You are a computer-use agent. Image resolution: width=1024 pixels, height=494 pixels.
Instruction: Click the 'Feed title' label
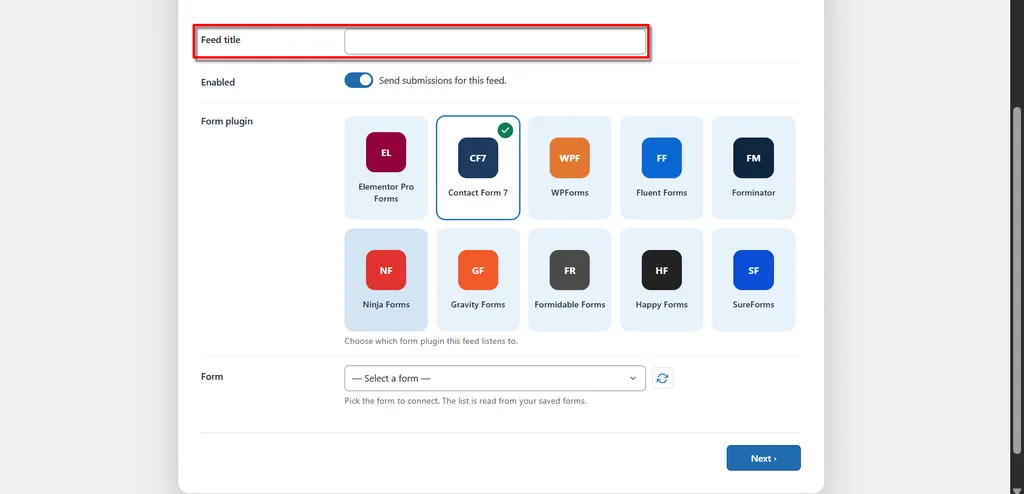pyautogui.click(x=221, y=40)
